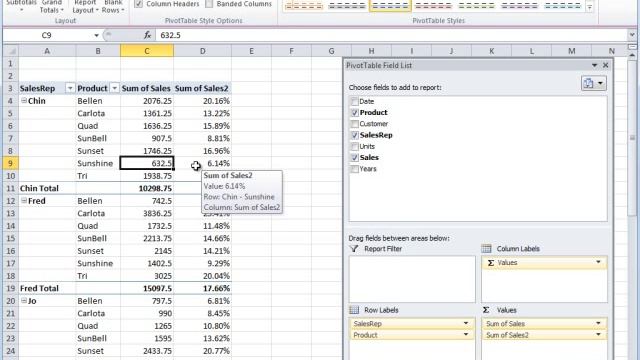Select row 9 header

click(11, 163)
